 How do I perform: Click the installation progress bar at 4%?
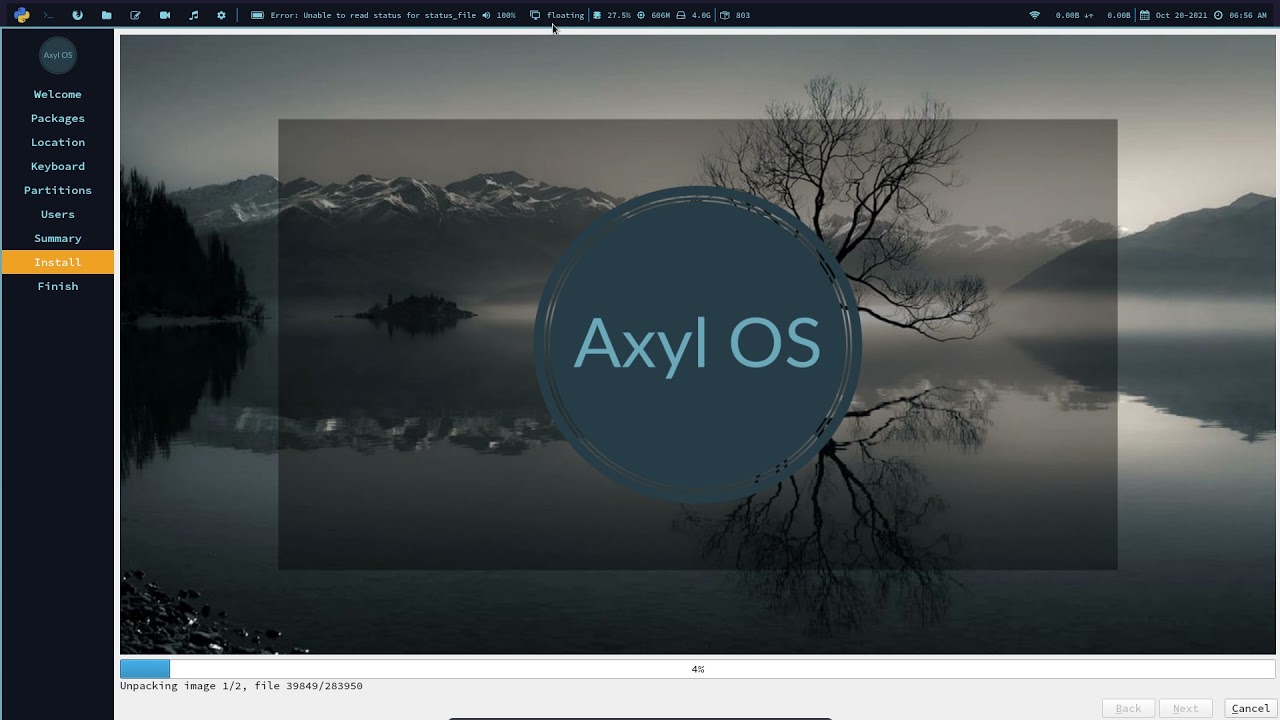(x=698, y=669)
